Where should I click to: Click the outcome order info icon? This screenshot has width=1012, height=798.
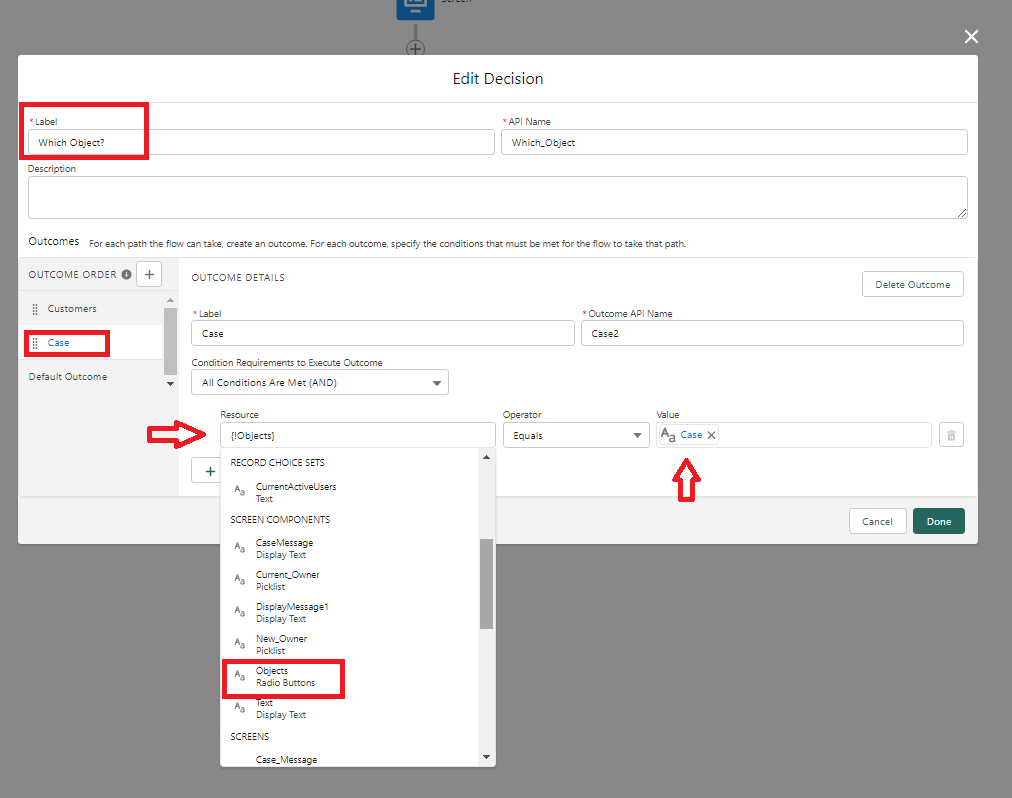[126, 275]
